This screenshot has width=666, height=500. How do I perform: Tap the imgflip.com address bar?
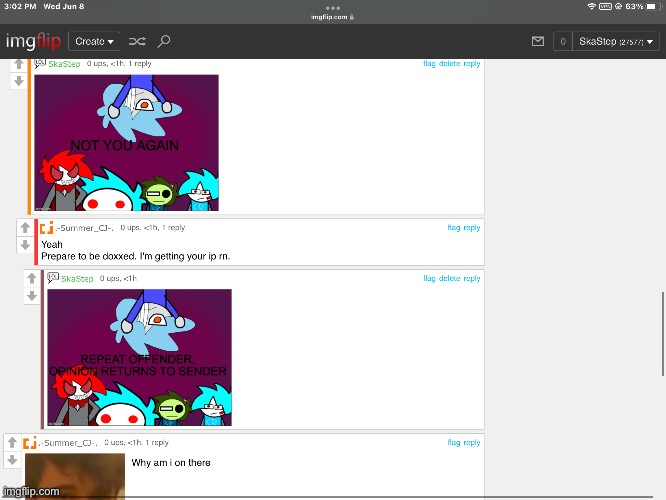333,17
